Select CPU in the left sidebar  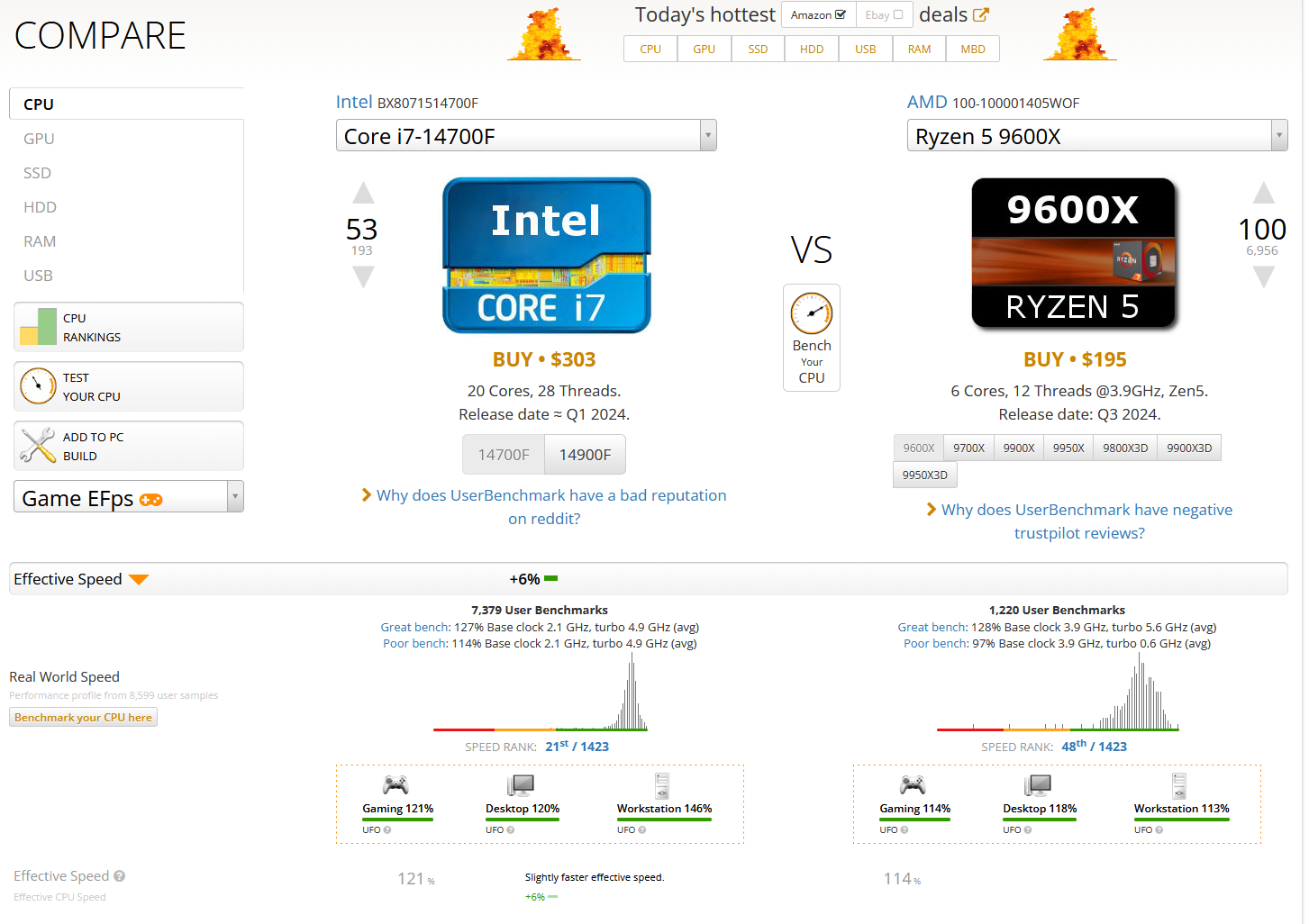point(126,104)
